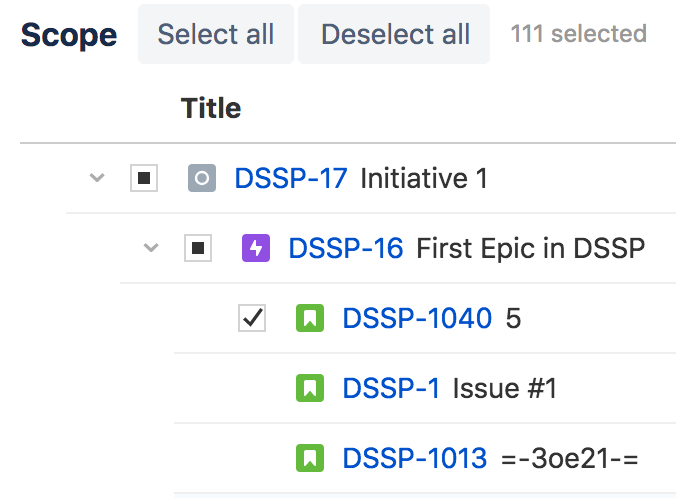This screenshot has height=498, width=676.
Task: Toggle the checkbox for DSSP-16 epic
Action: tap(198, 248)
